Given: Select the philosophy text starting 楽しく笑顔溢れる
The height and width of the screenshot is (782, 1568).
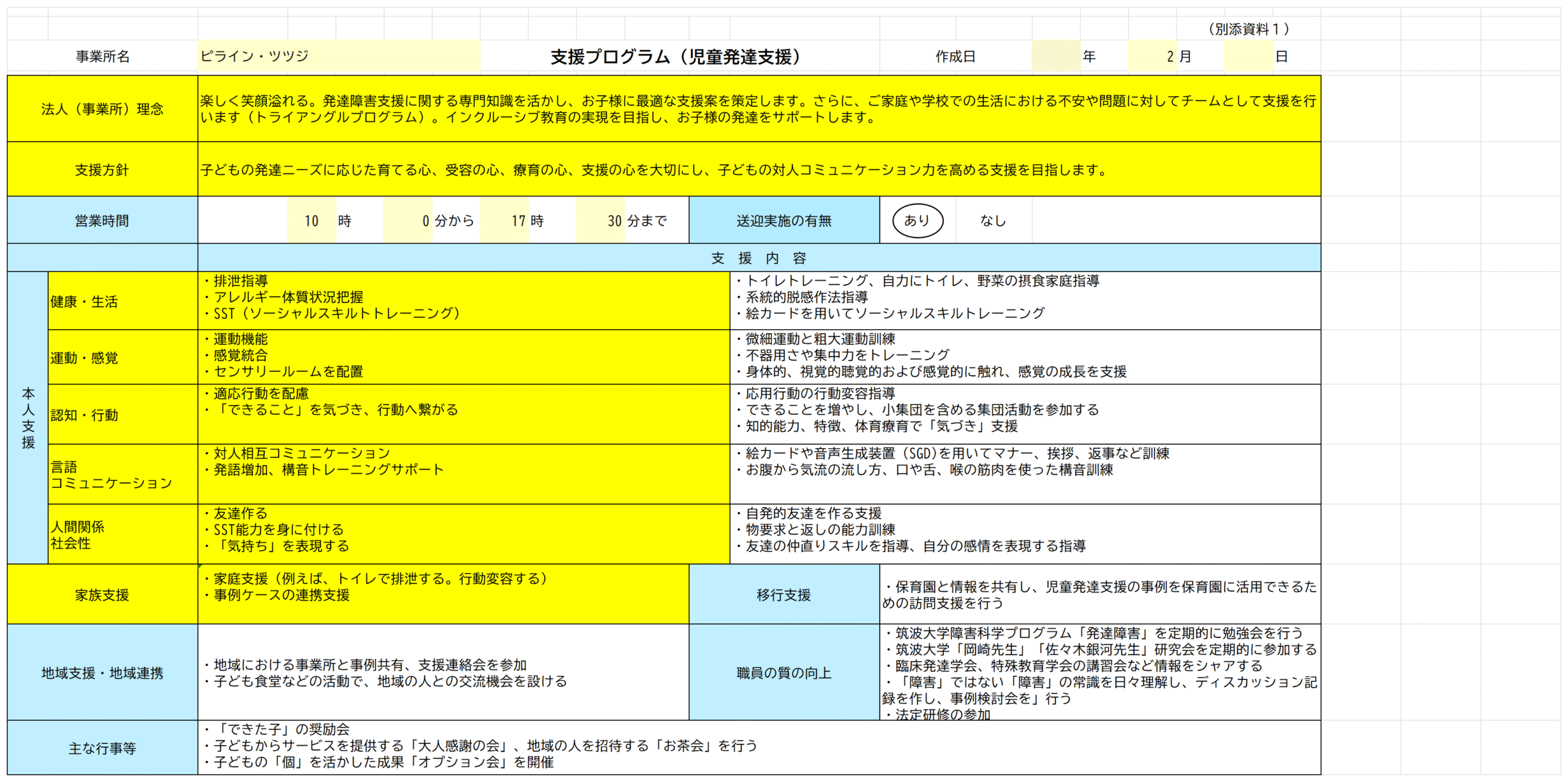Looking at the screenshot, I should coord(759,108).
